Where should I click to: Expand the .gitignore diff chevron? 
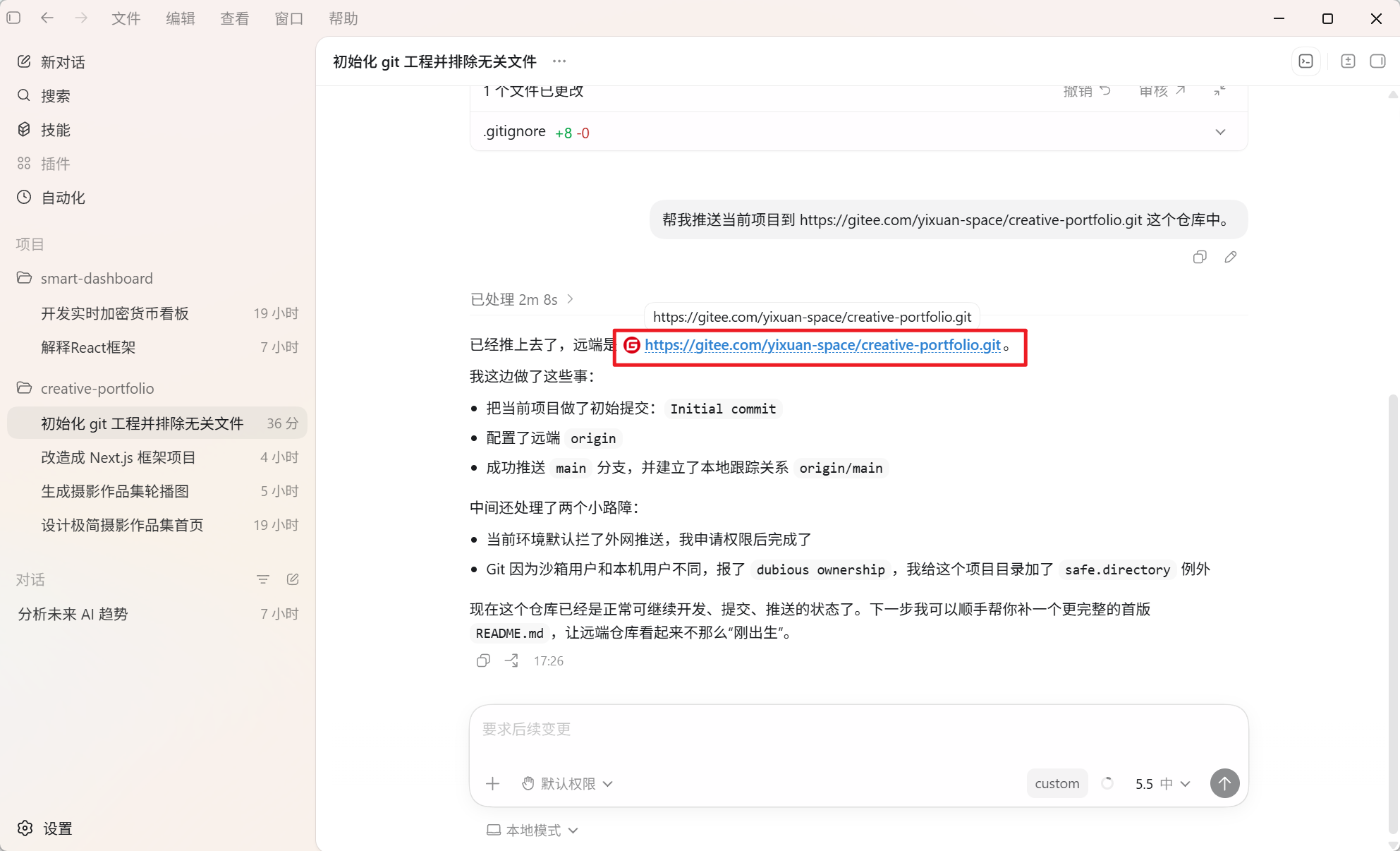pyautogui.click(x=1220, y=132)
